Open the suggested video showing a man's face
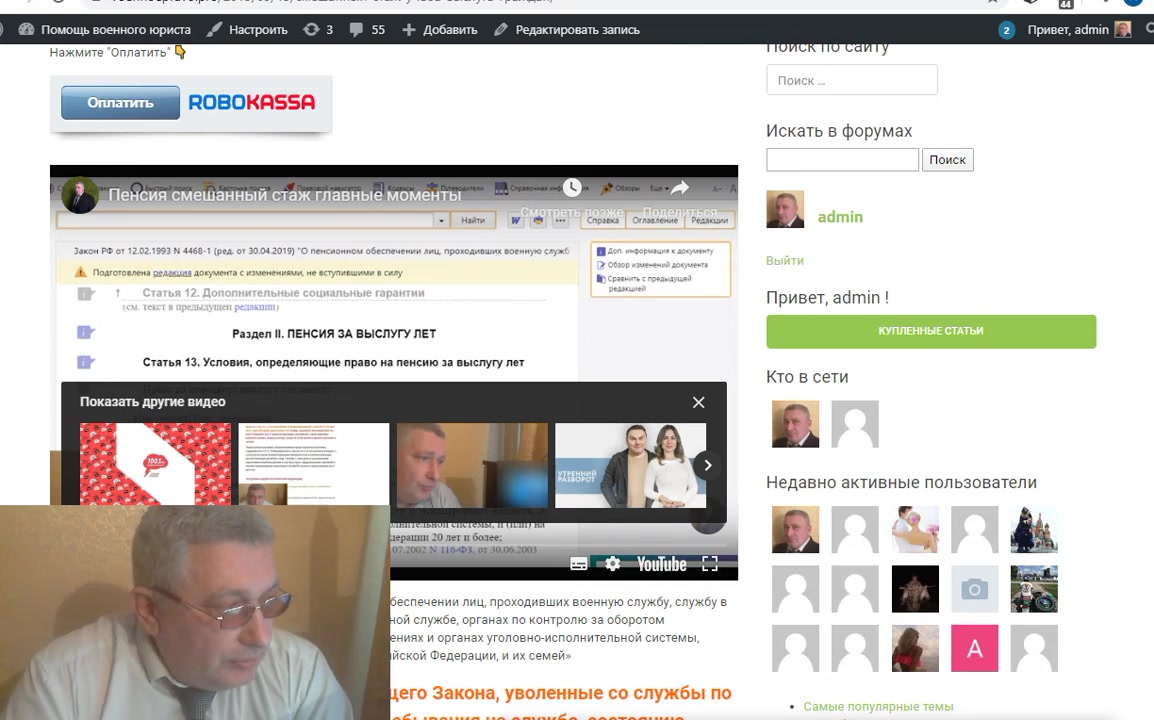 point(472,465)
